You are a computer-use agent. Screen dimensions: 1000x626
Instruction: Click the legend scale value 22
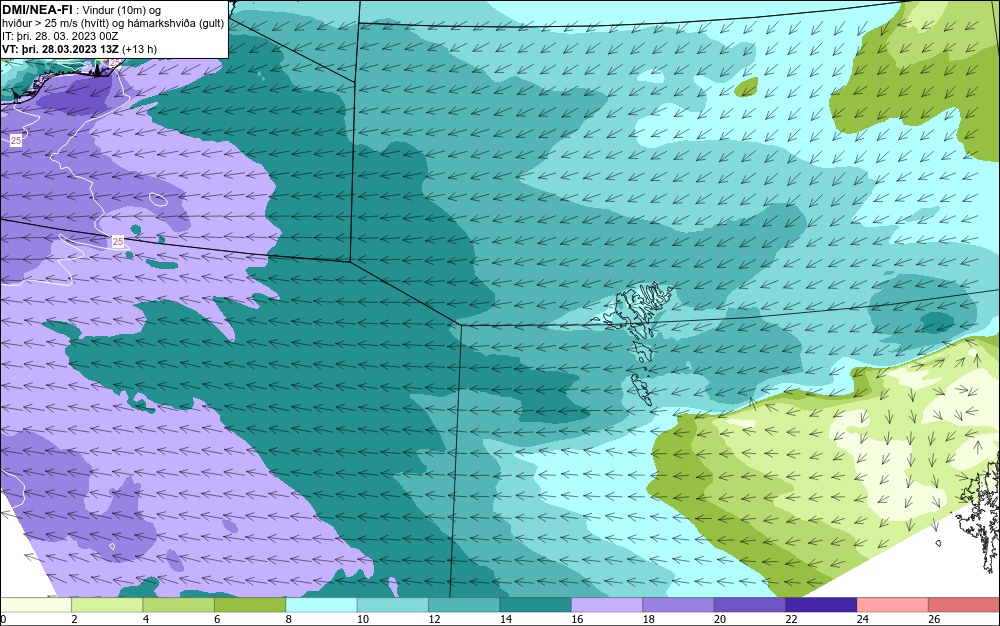791,619
